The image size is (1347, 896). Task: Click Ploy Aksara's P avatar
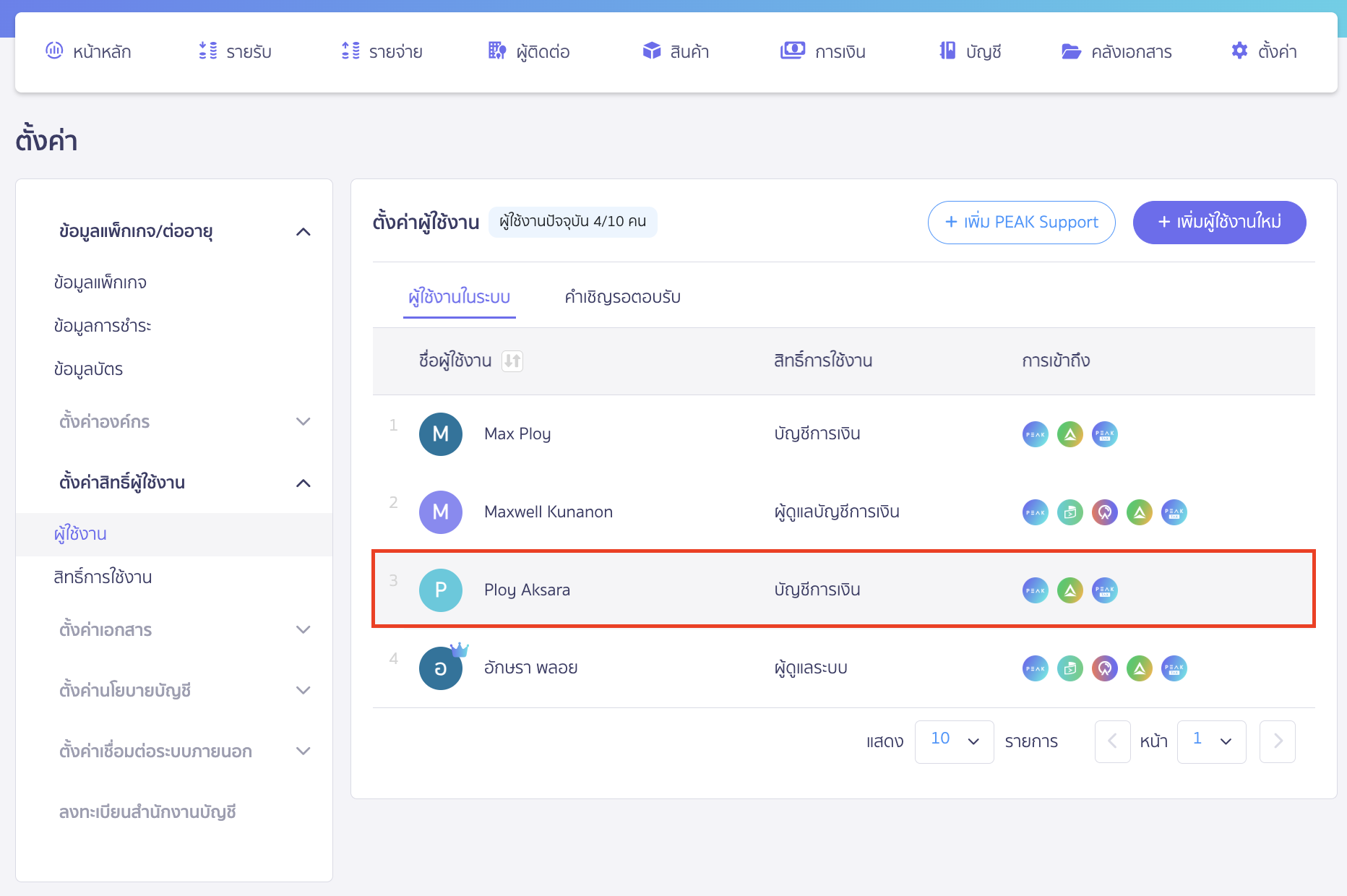(440, 590)
